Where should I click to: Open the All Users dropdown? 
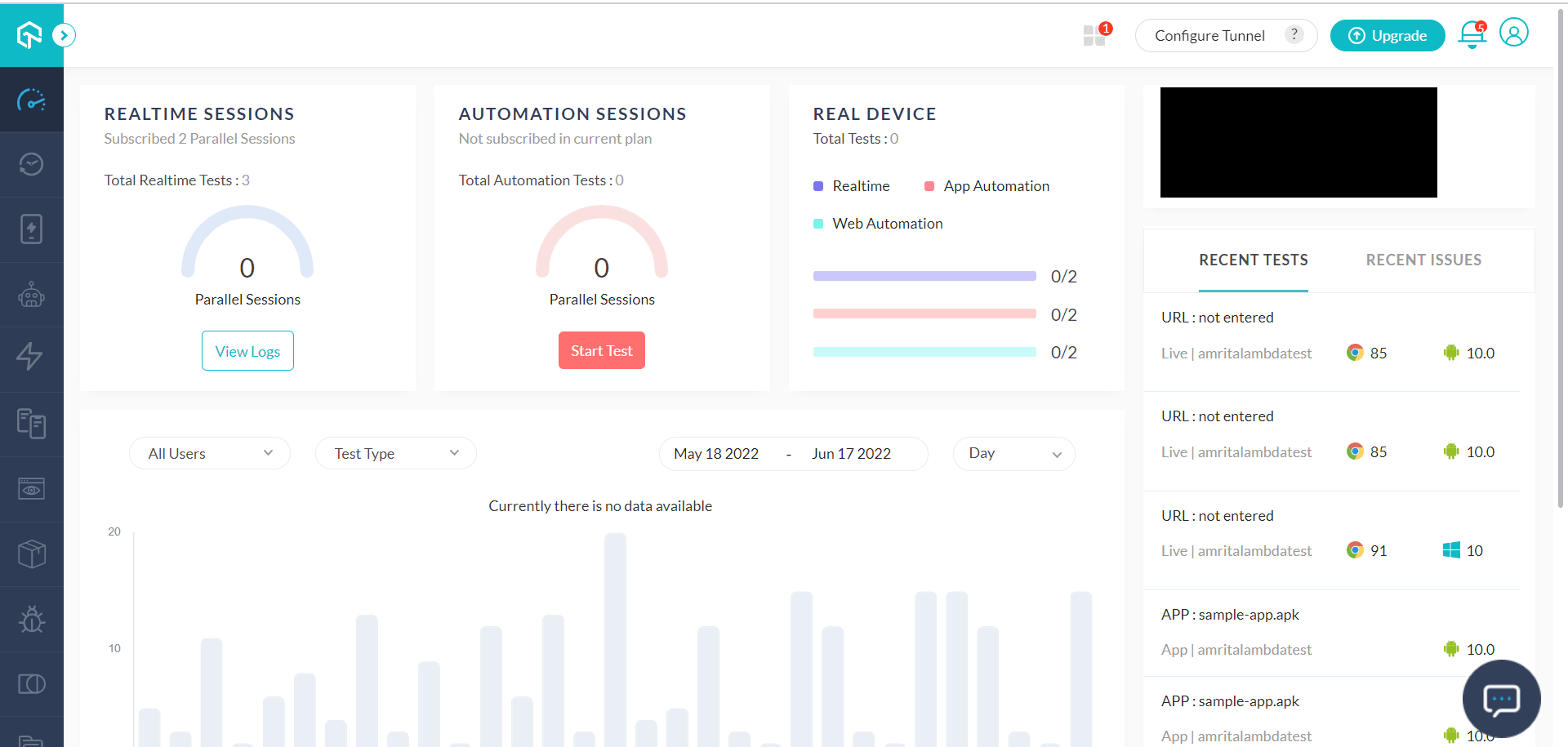[x=209, y=453]
